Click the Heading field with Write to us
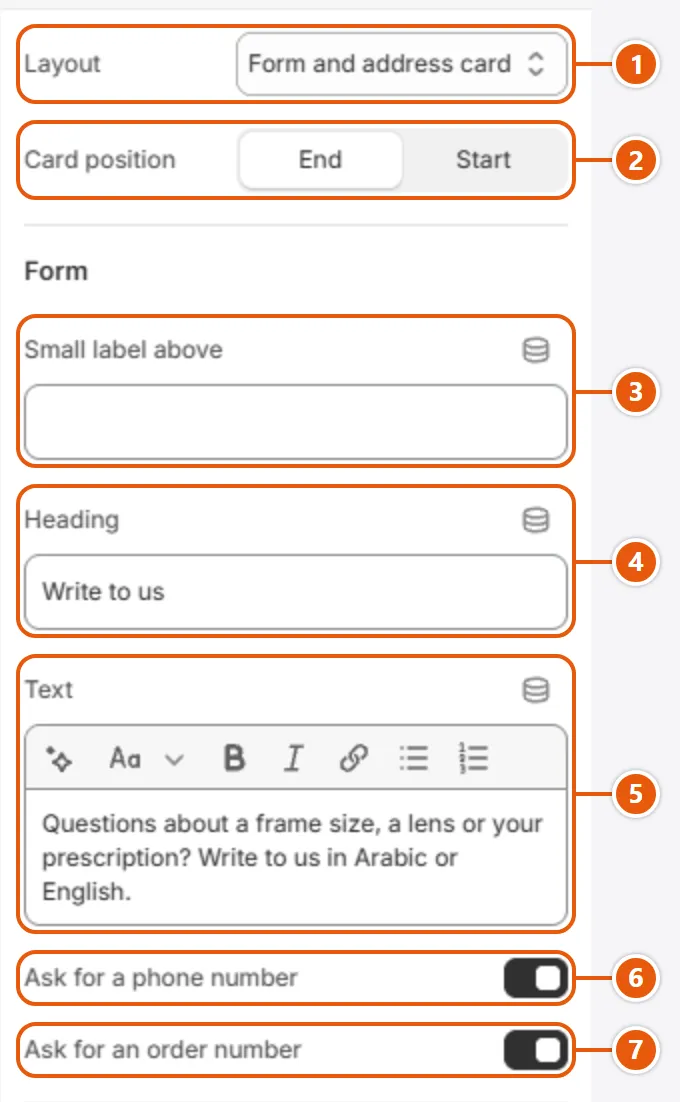The width and height of the screenshot is (680, 1102). pos(296,592)
